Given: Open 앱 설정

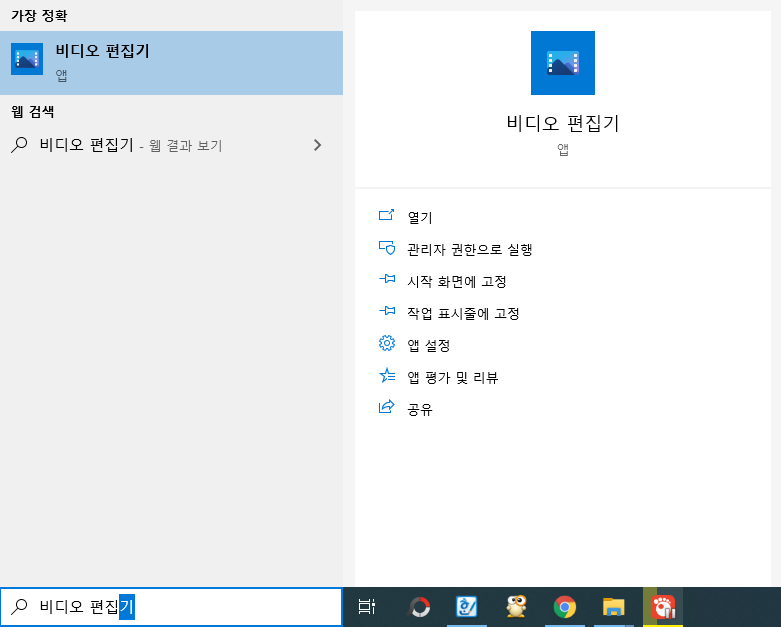Looking at the screenshot, I should click(429, 346).
